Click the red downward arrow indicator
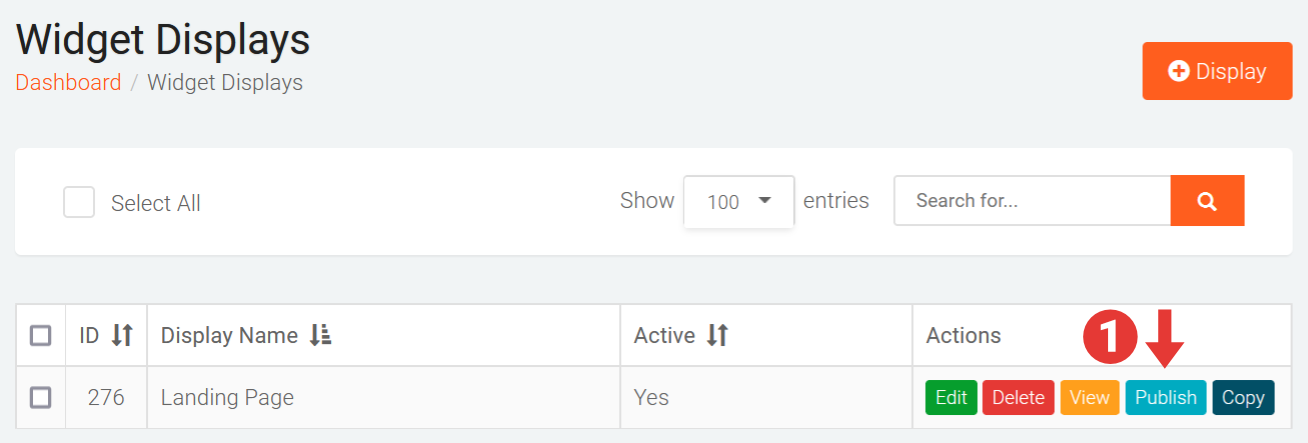The image size is (1308, 443). (x=1165, y=338)
